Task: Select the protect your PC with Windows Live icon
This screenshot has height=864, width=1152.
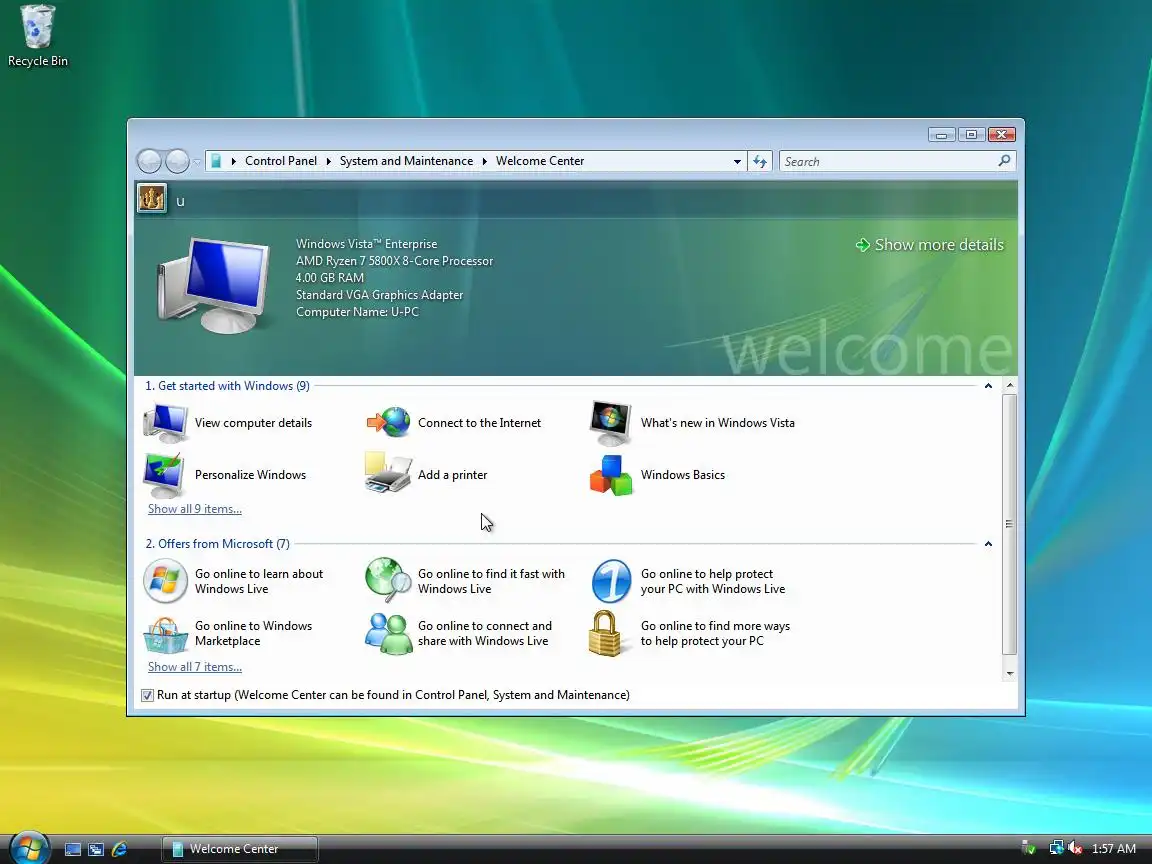Action: click(x=611, y=581)
